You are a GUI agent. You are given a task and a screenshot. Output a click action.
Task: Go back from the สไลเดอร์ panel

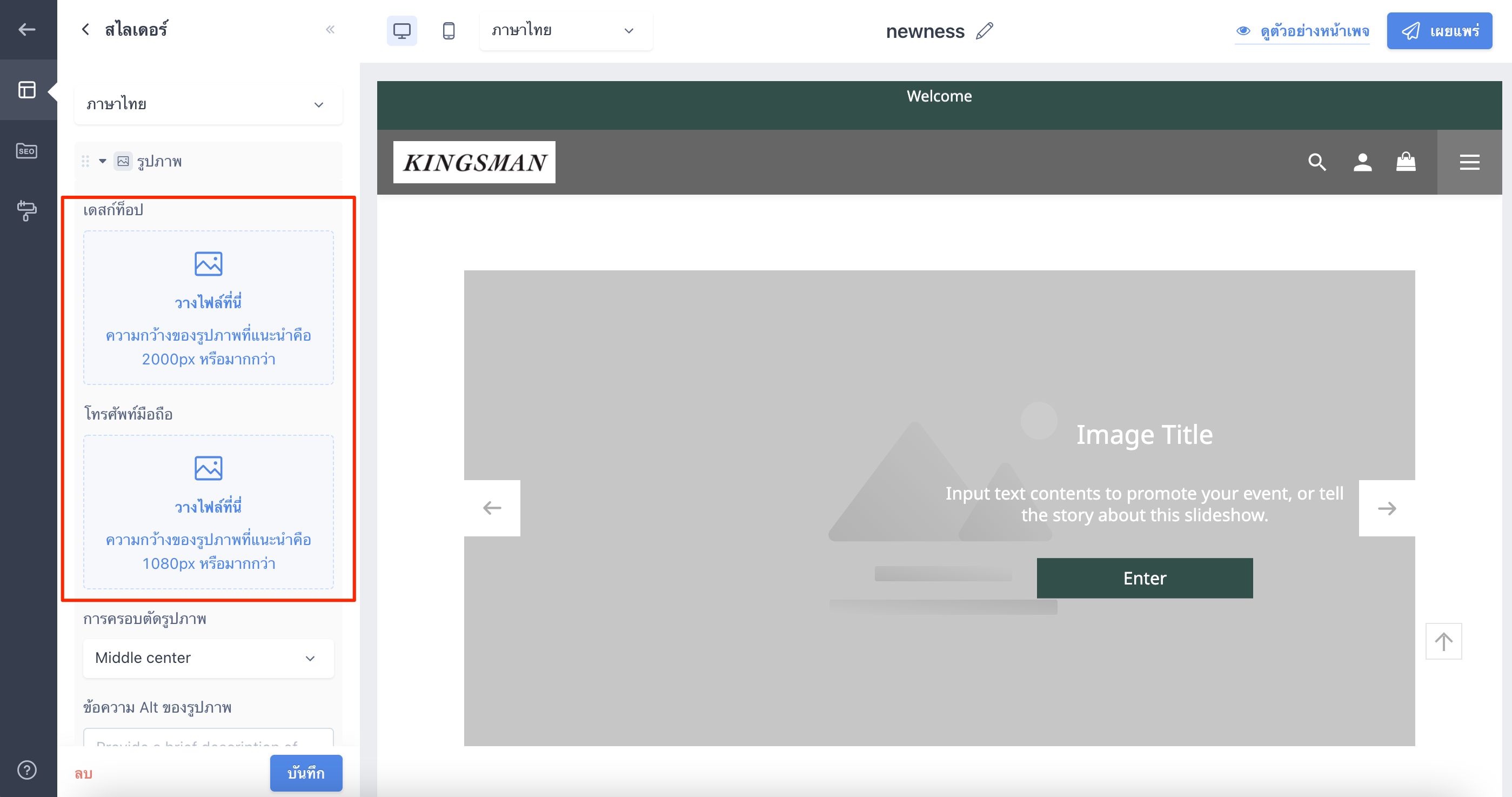86,29
